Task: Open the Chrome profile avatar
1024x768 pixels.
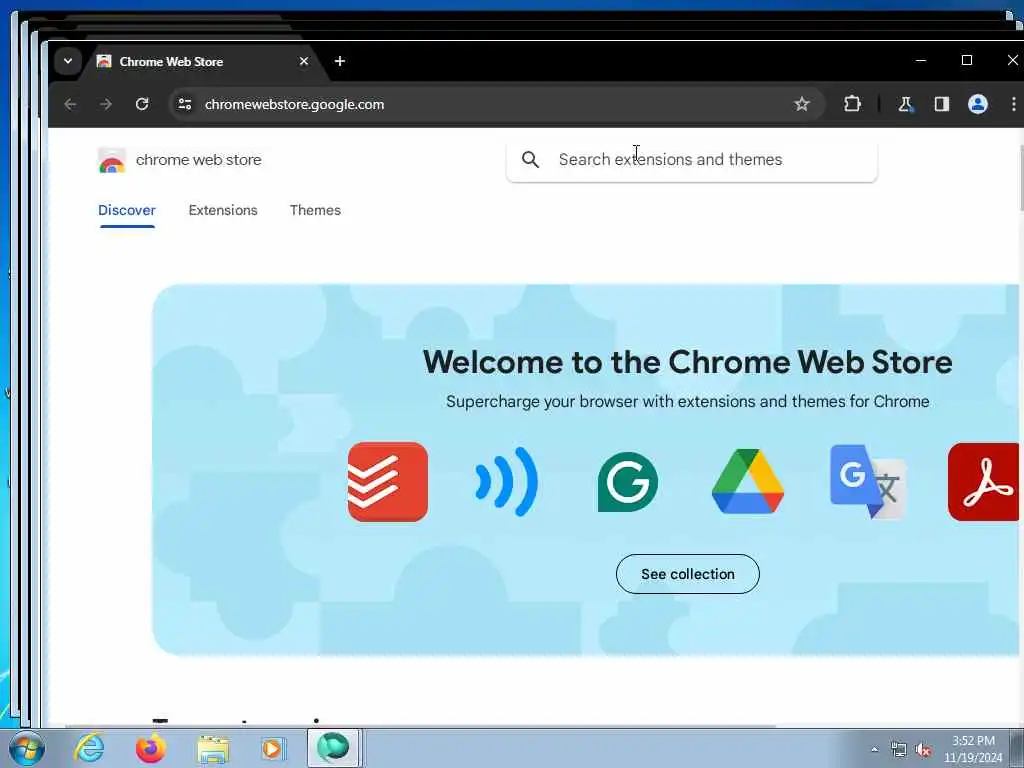Action: (x=978, y=104)
